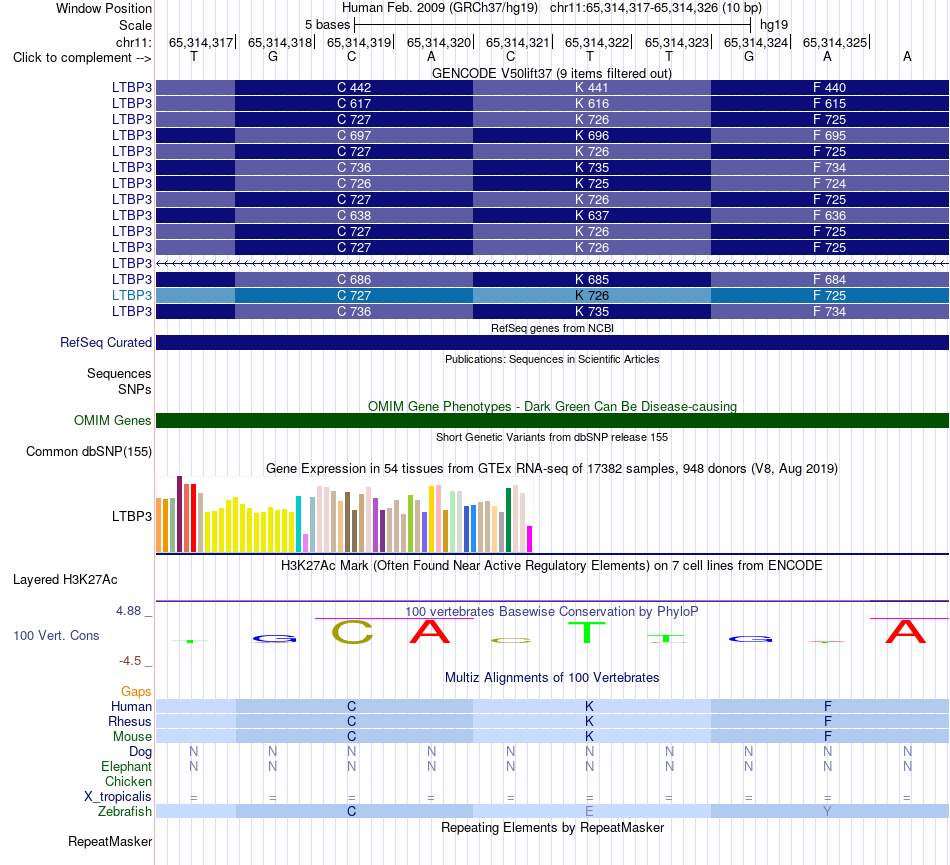
Task: Open the light-blue highlighted LTBP3 label
Action: coord(131,296)
